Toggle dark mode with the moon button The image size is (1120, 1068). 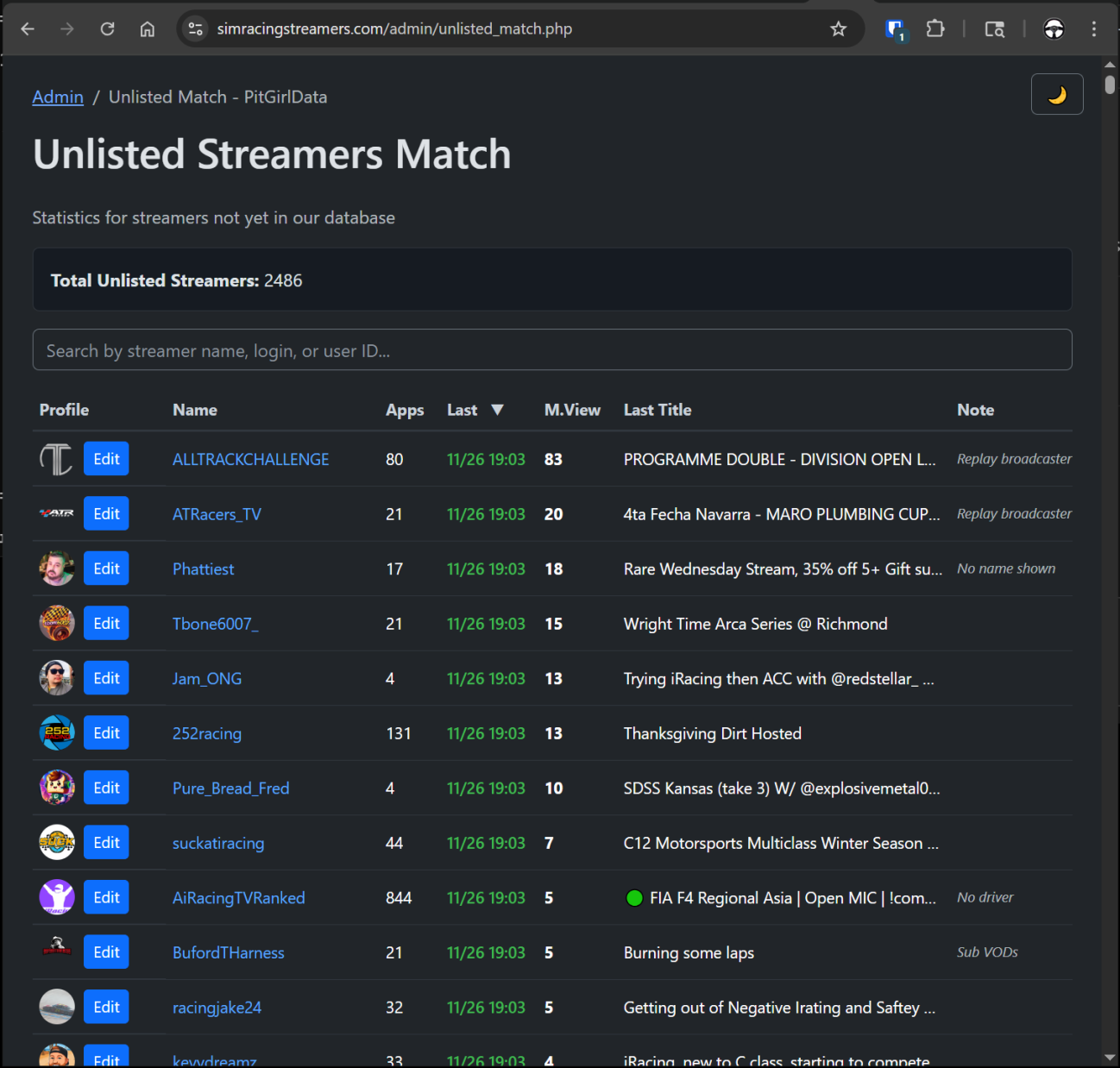pyautogui.click(x=1056, y=94)
